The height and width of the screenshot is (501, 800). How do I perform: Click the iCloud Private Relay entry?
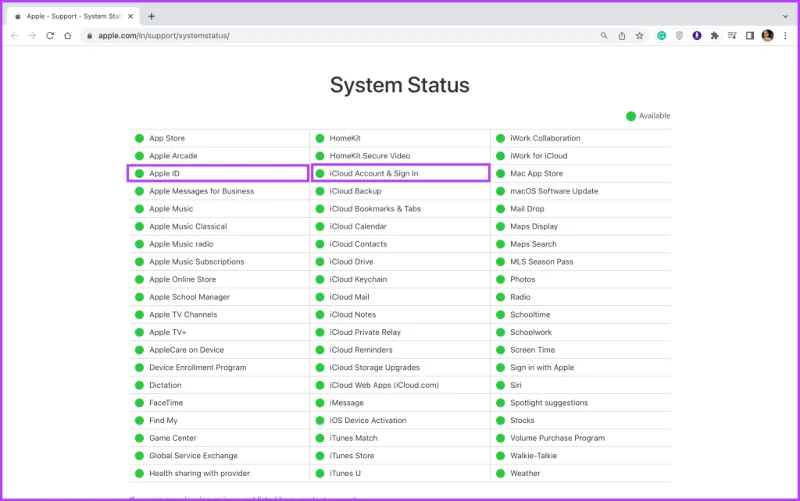click(365, 332)
